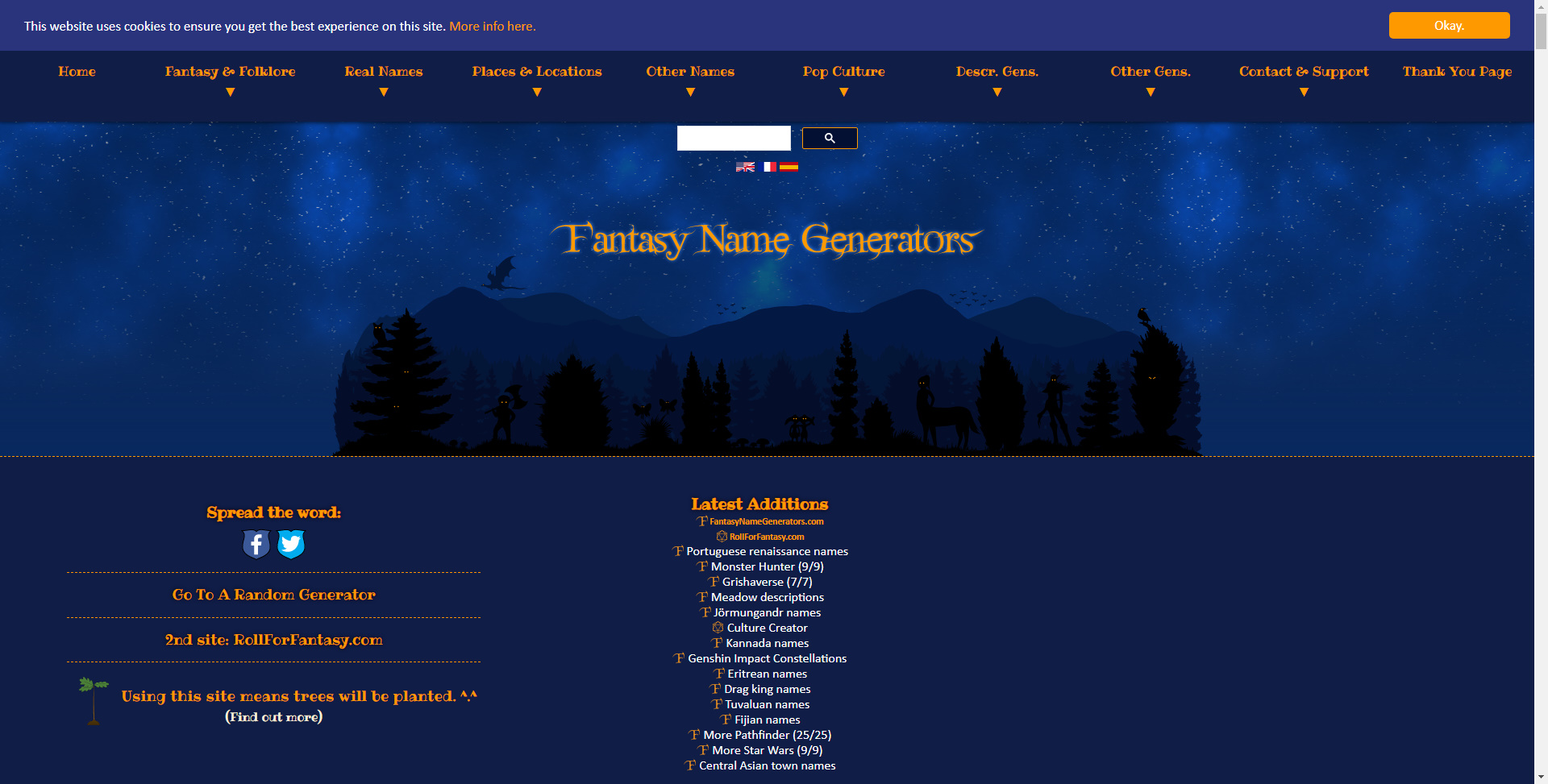Accept cookies with the Okay button
Screen dimensions: 1548x784
tap(1449, 26)
